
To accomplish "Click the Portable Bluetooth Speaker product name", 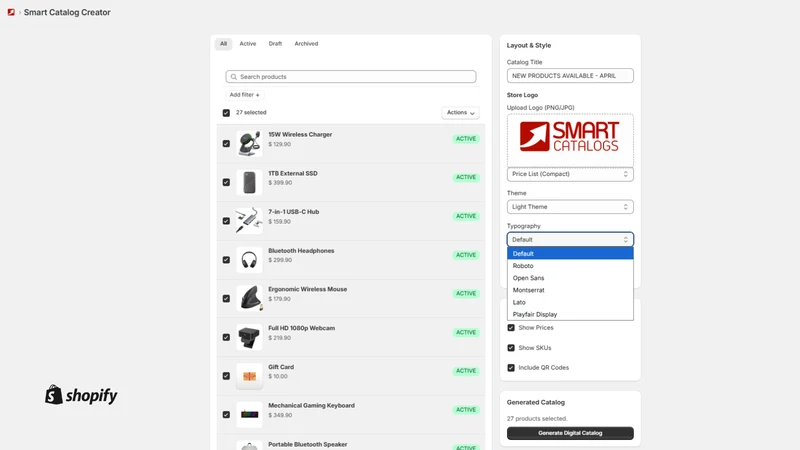I will [308, 444].
